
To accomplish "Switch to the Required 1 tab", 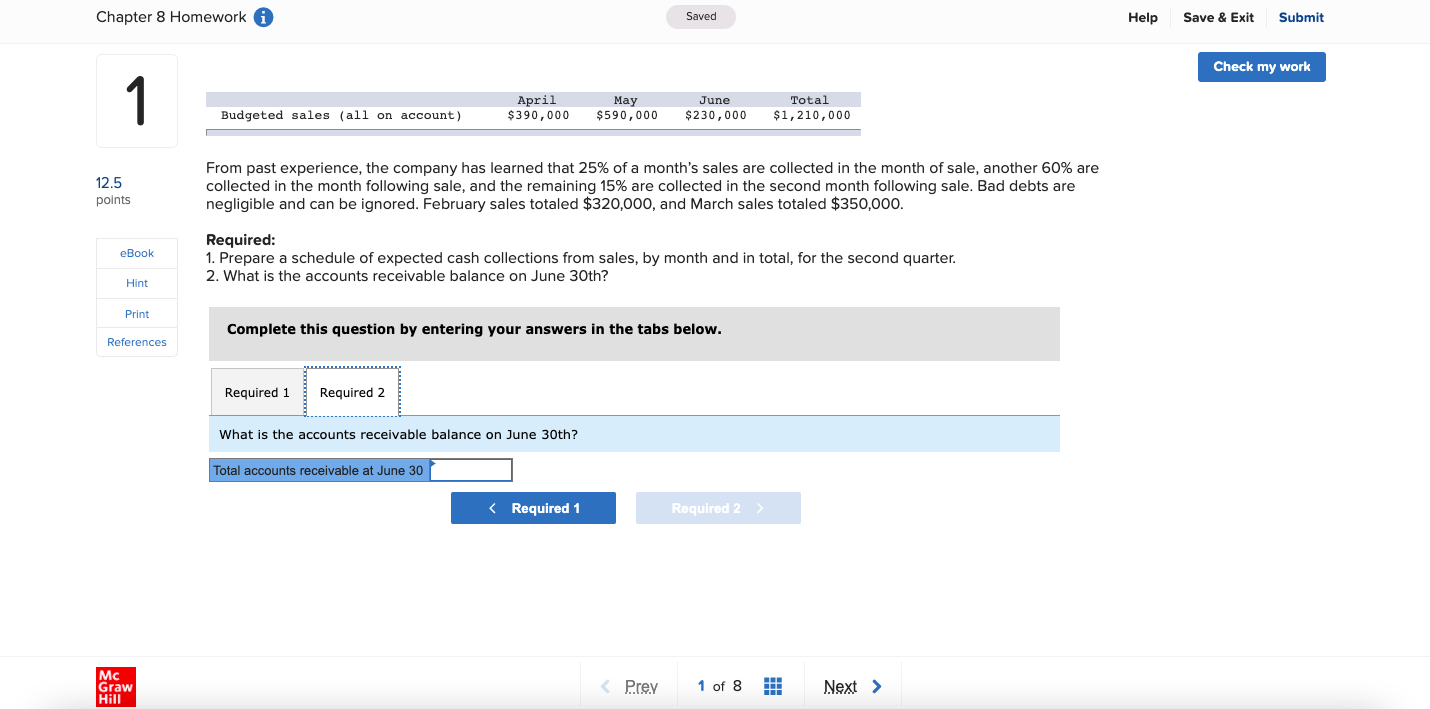I will [257, 392].
